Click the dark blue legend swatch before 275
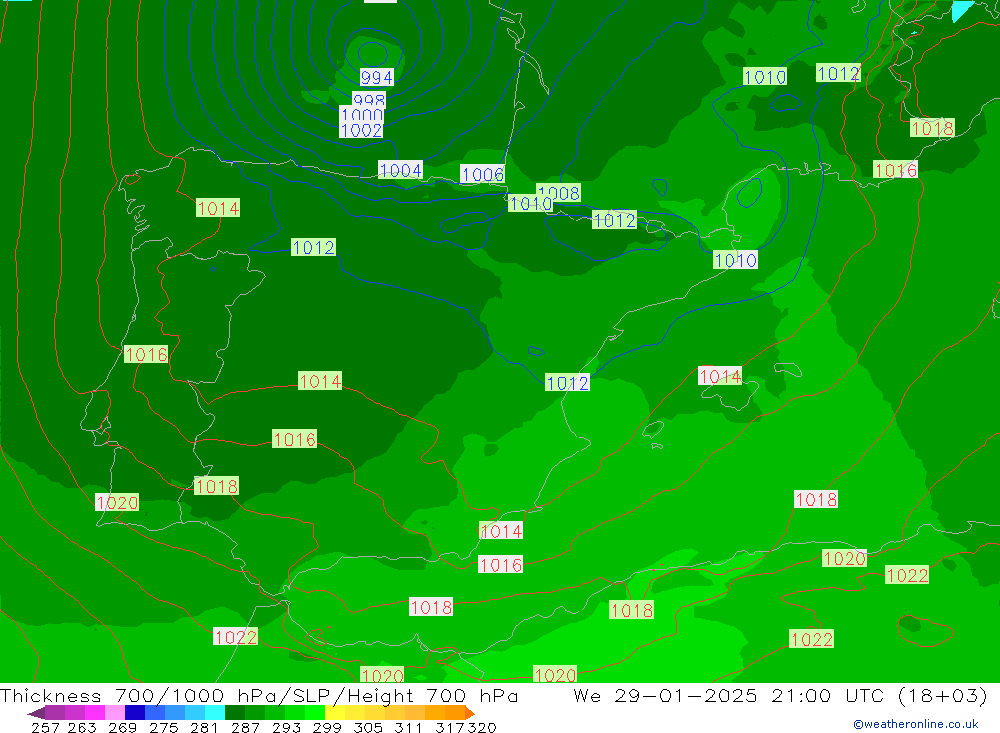 (x=135, y=713)
